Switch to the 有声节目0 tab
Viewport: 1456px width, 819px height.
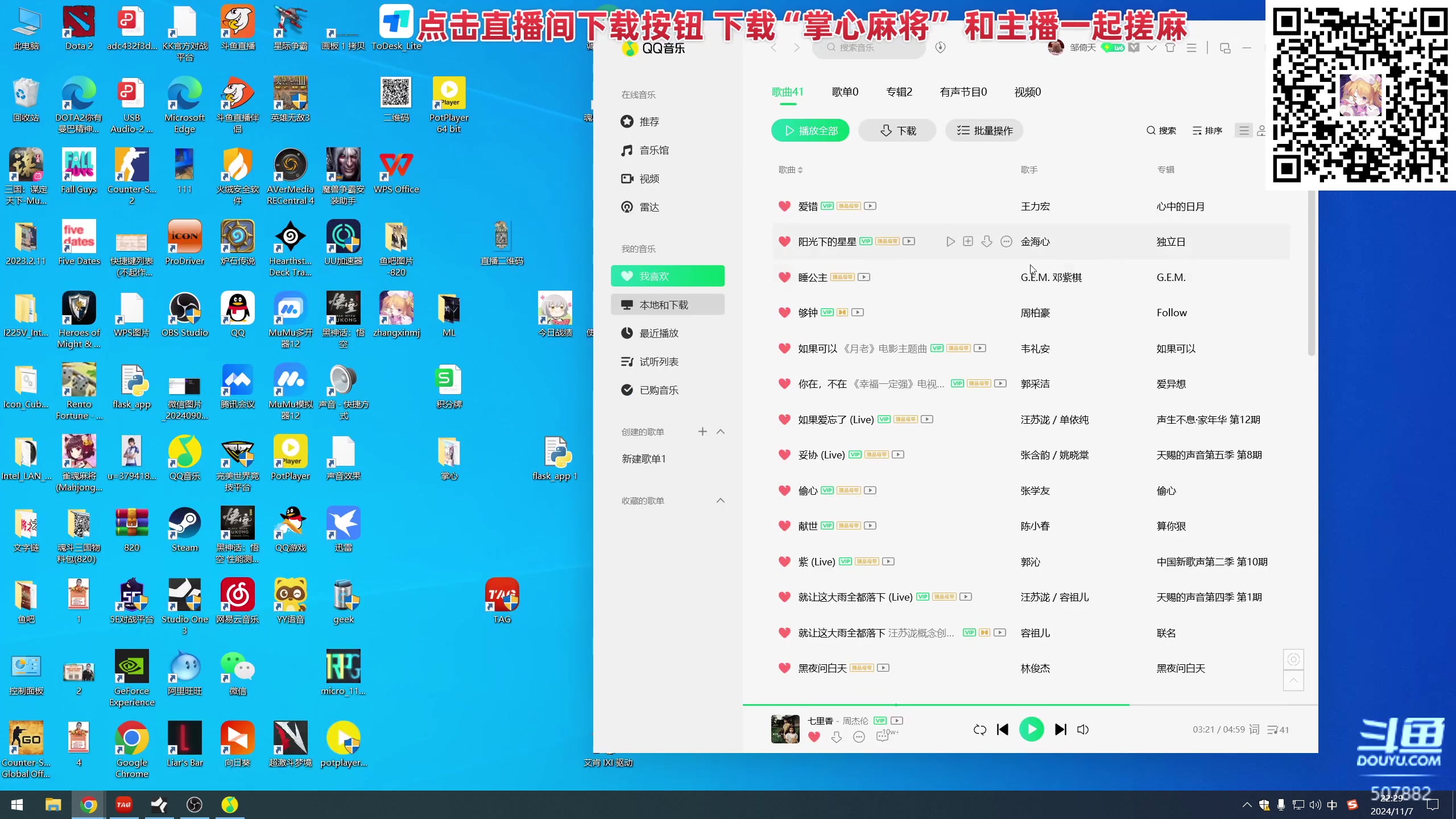963,92
